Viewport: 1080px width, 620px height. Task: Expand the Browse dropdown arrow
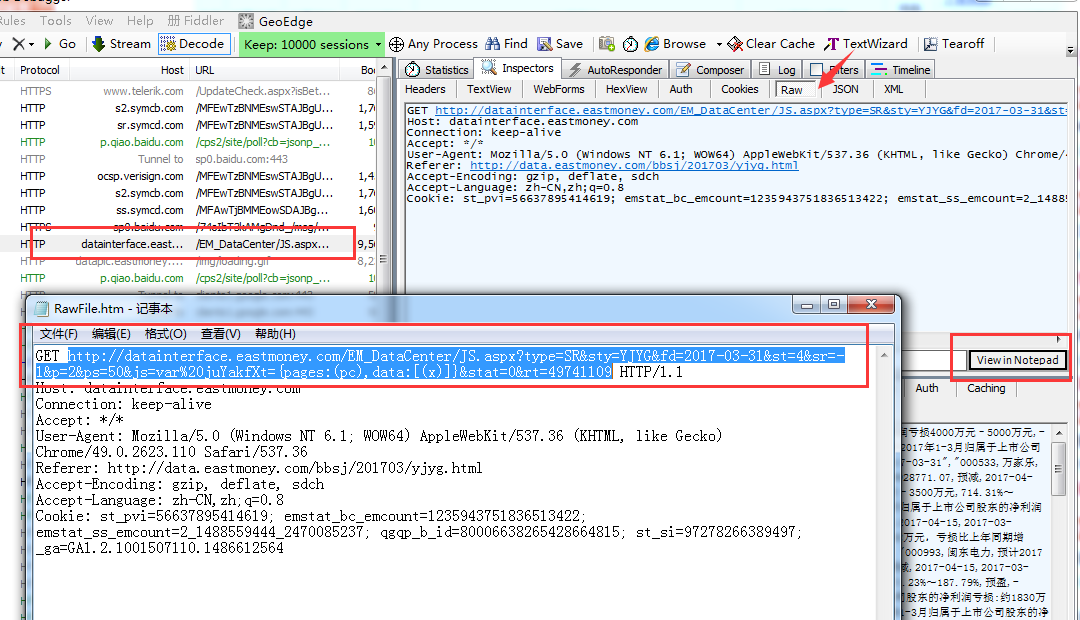(719, 45)
